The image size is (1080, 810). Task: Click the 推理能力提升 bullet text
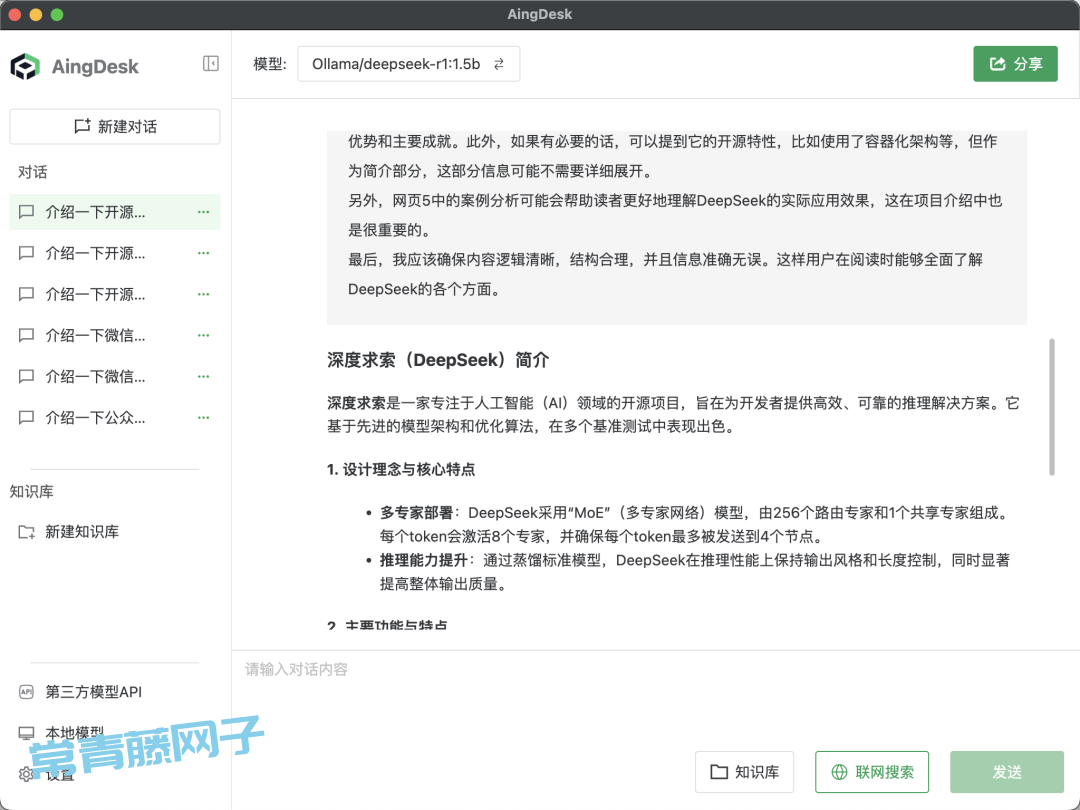[x=424, y=561]
